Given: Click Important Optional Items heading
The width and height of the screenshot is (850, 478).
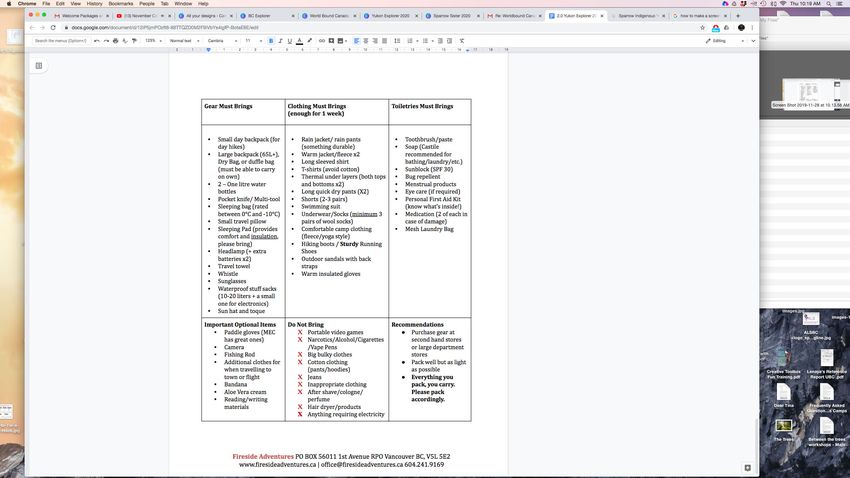Looking at the screenshot, I should [x=240, y=325].
